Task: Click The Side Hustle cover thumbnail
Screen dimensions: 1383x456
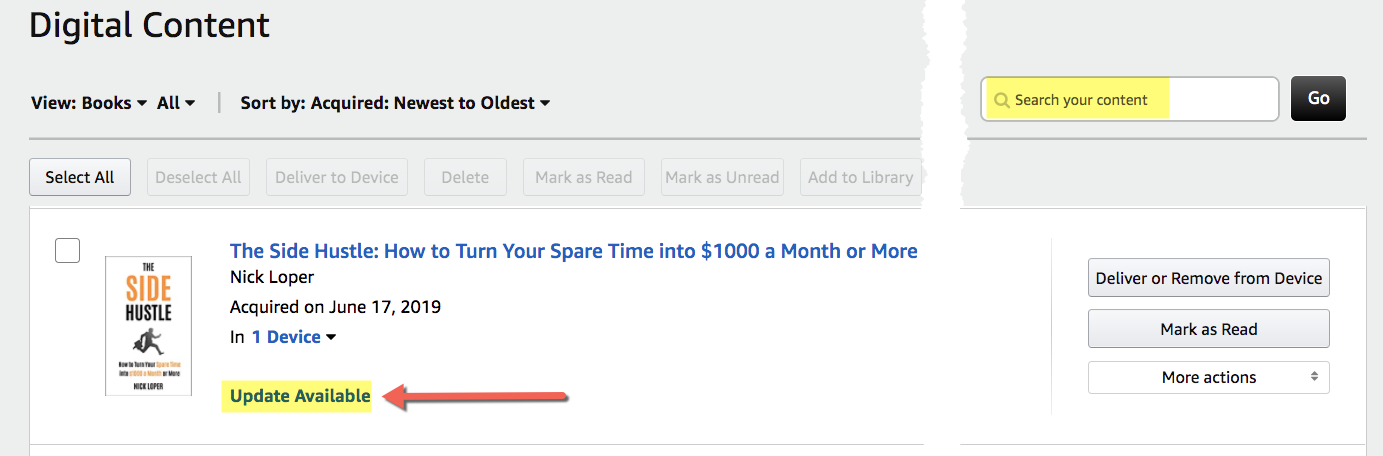Action: coord(148,326)
